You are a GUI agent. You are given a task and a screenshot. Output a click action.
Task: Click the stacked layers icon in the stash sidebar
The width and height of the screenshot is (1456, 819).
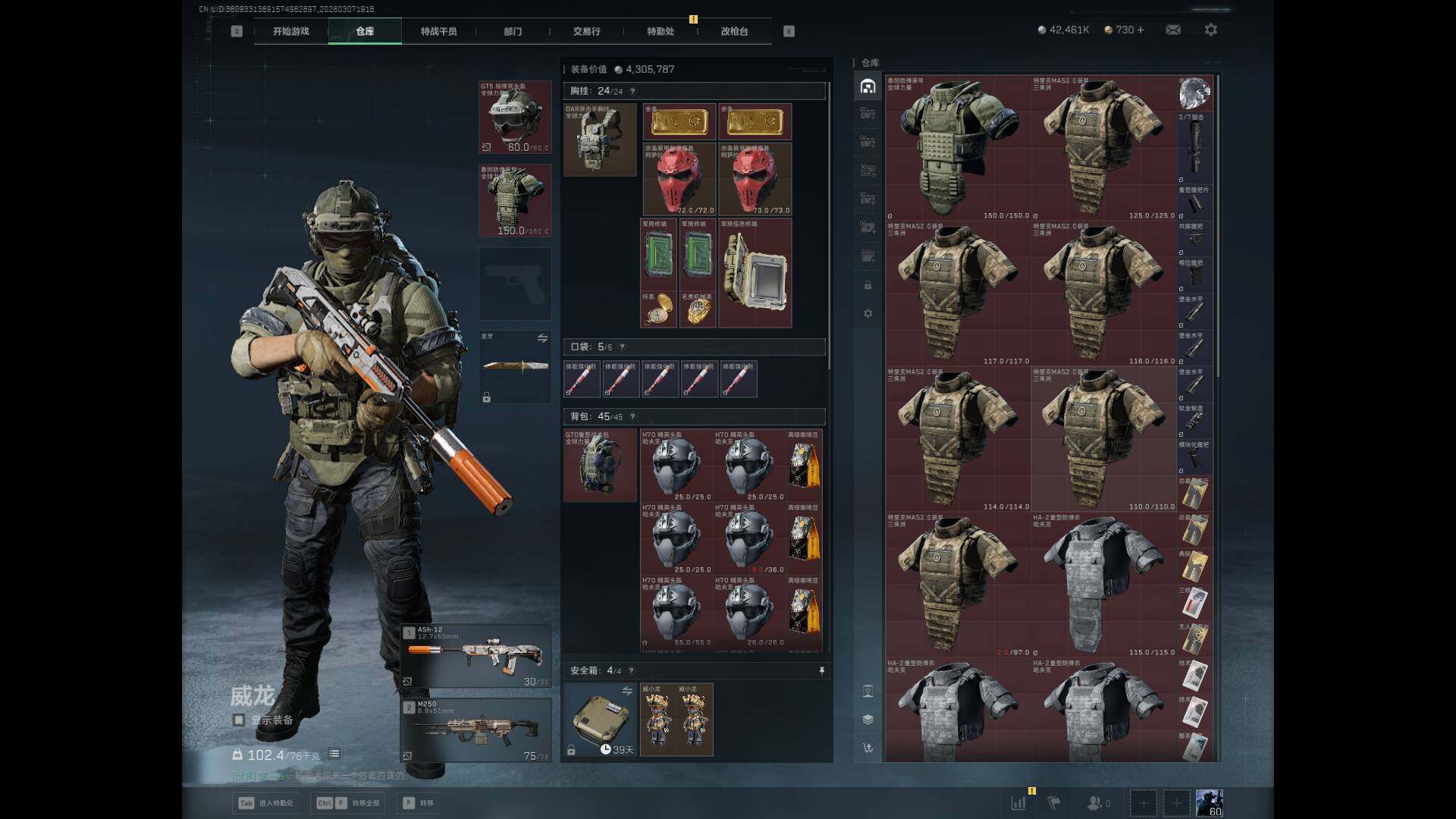pyautogui.click(x=868, y=719)
